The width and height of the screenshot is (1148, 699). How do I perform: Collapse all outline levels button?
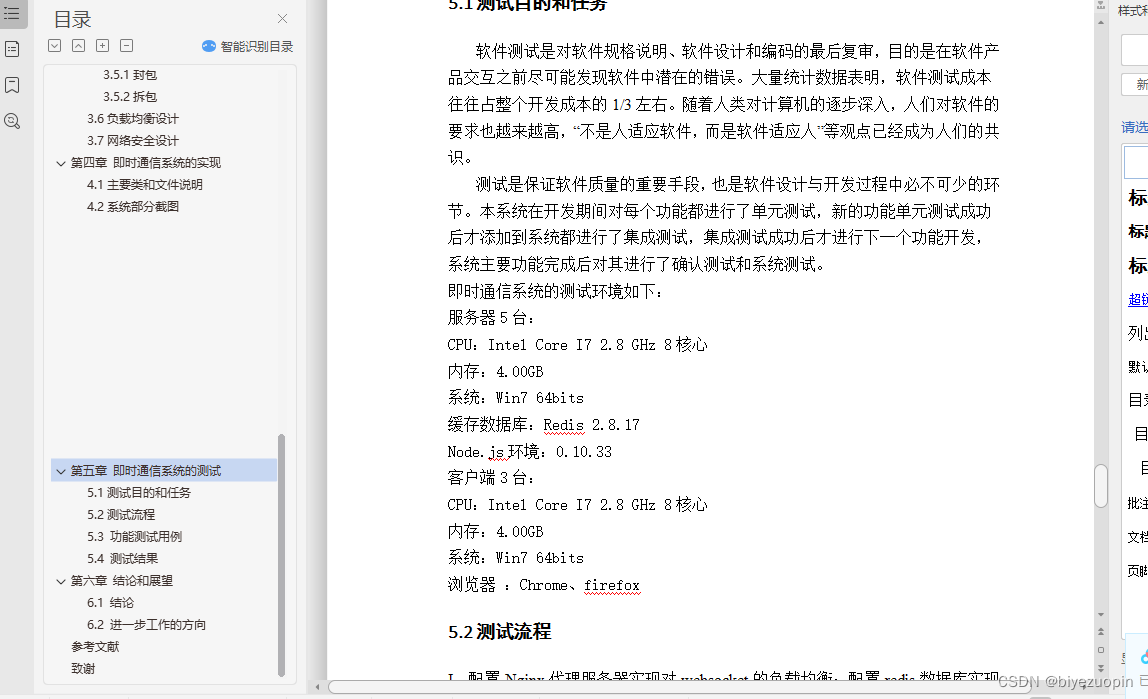pyautogui.click(x=78, y=45)
